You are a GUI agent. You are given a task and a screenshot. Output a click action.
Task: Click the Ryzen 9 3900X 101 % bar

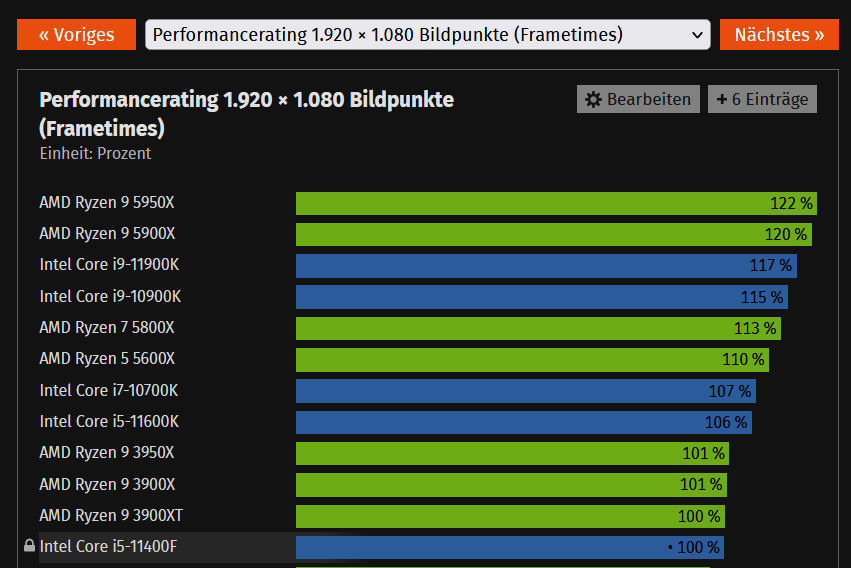pyautogui.click(x=511, y=485)
